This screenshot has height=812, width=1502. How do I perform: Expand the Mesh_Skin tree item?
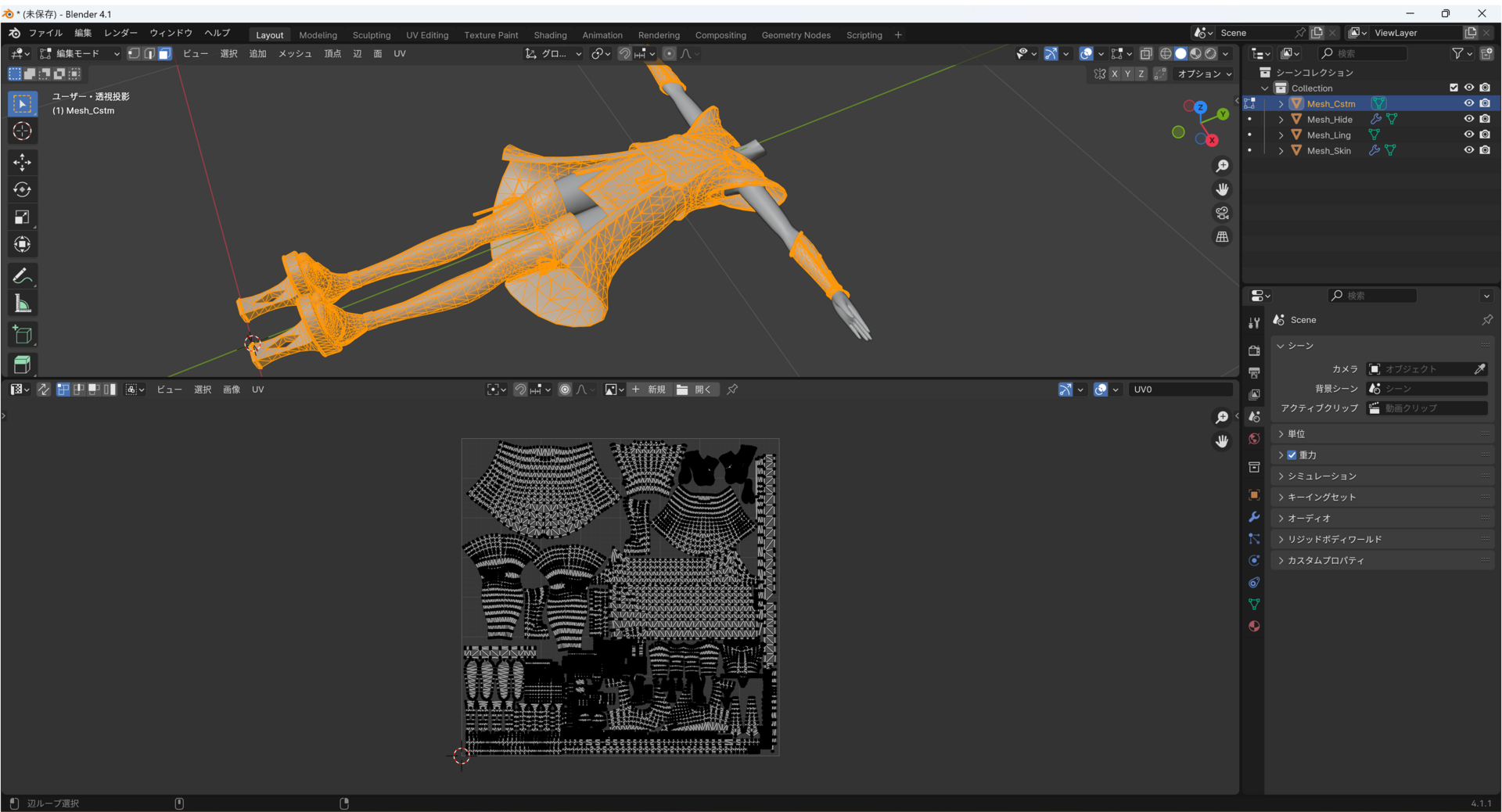(x=1281, y=150)
